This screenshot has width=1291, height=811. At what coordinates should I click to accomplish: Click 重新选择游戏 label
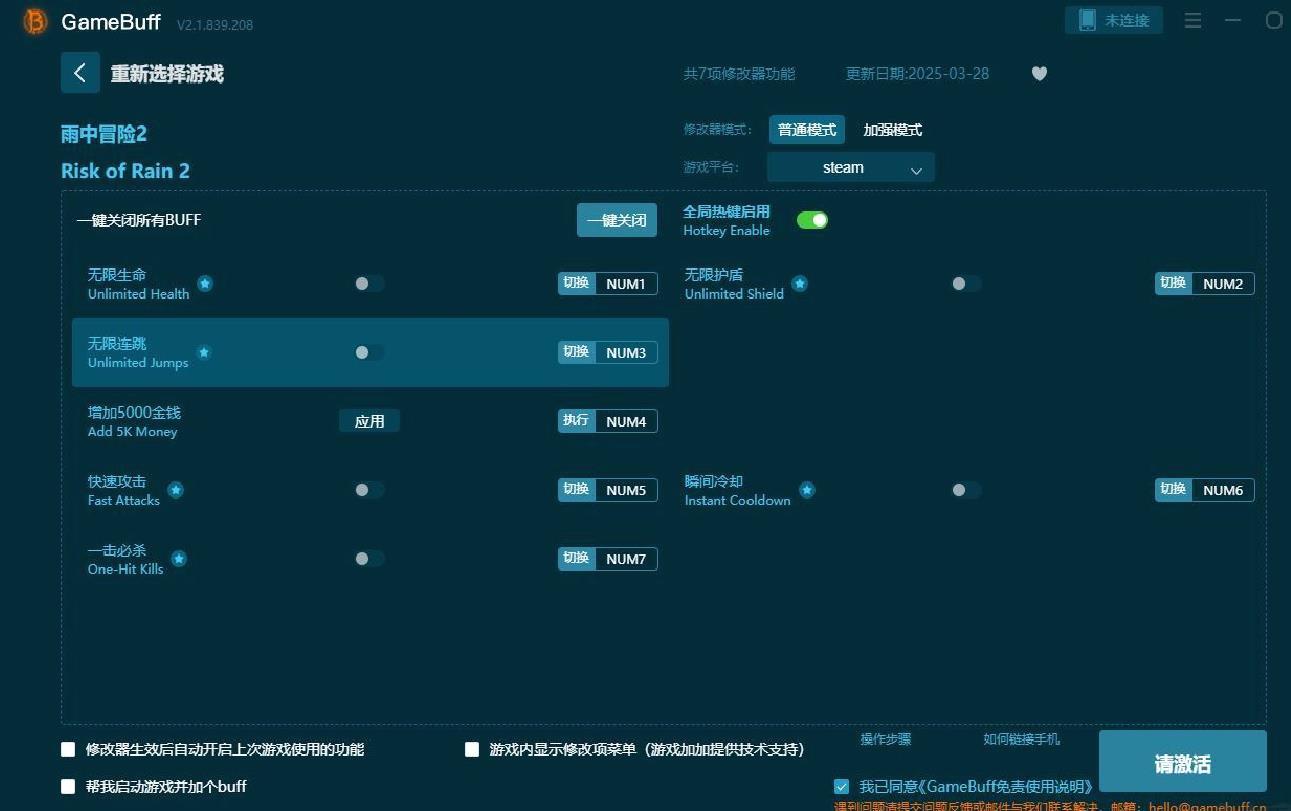[x=167, y=73]
